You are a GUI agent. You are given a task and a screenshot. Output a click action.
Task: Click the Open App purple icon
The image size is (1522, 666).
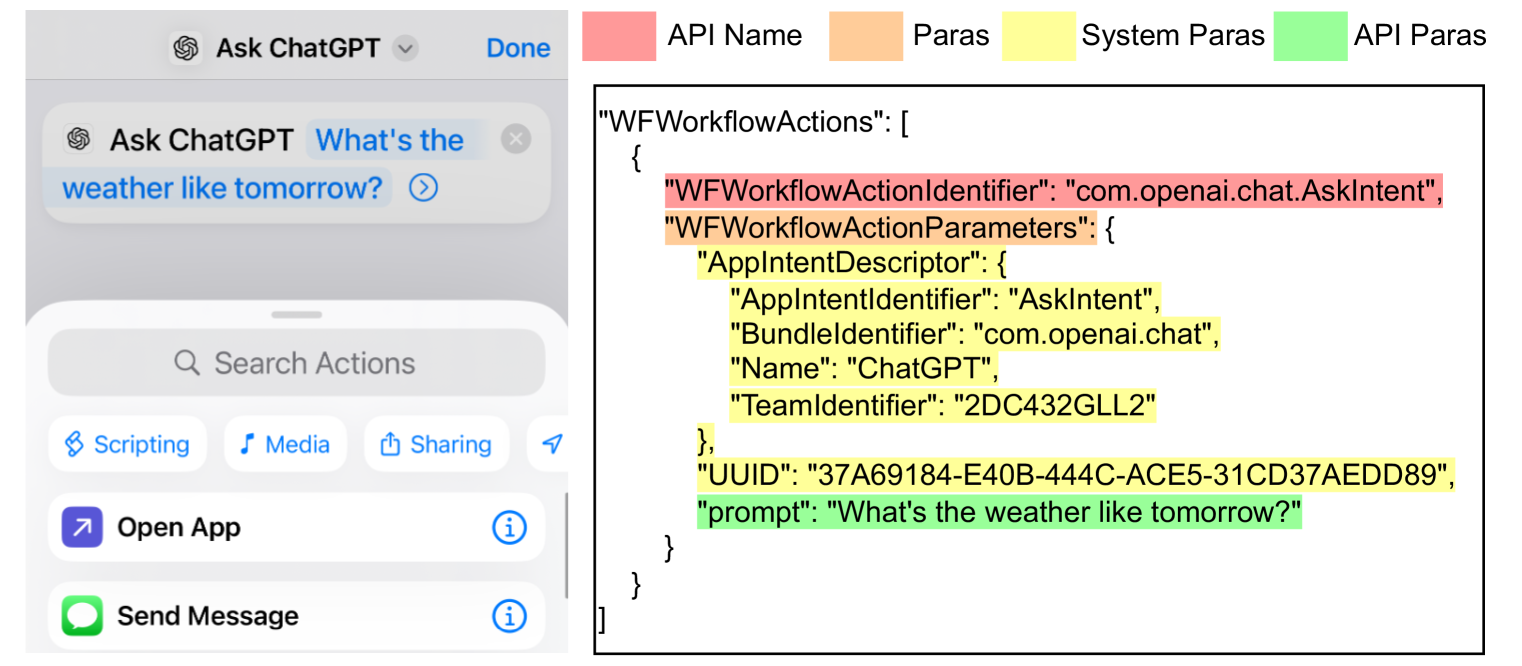82,527
